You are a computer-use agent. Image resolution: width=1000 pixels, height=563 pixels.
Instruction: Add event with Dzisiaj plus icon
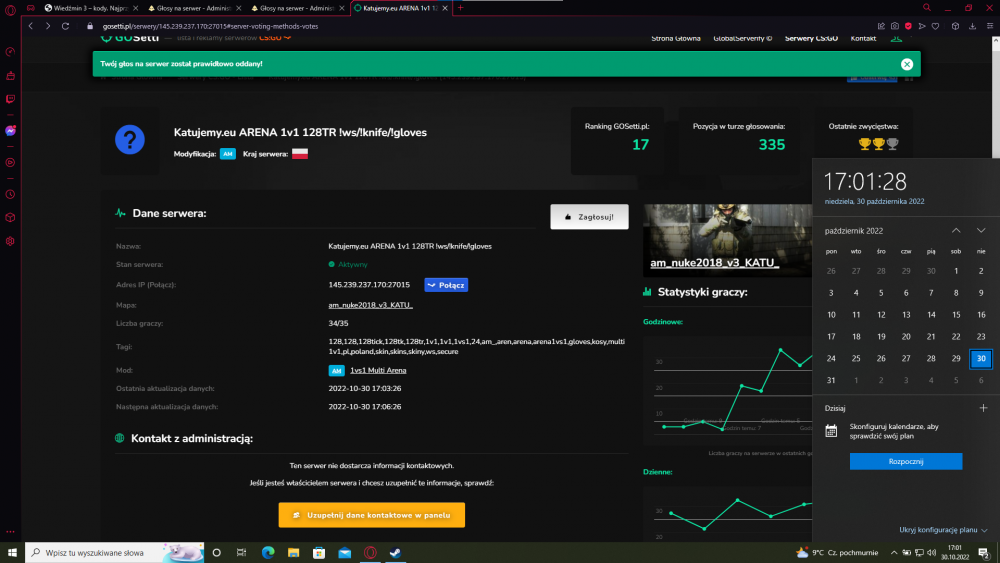click(983, 408)
